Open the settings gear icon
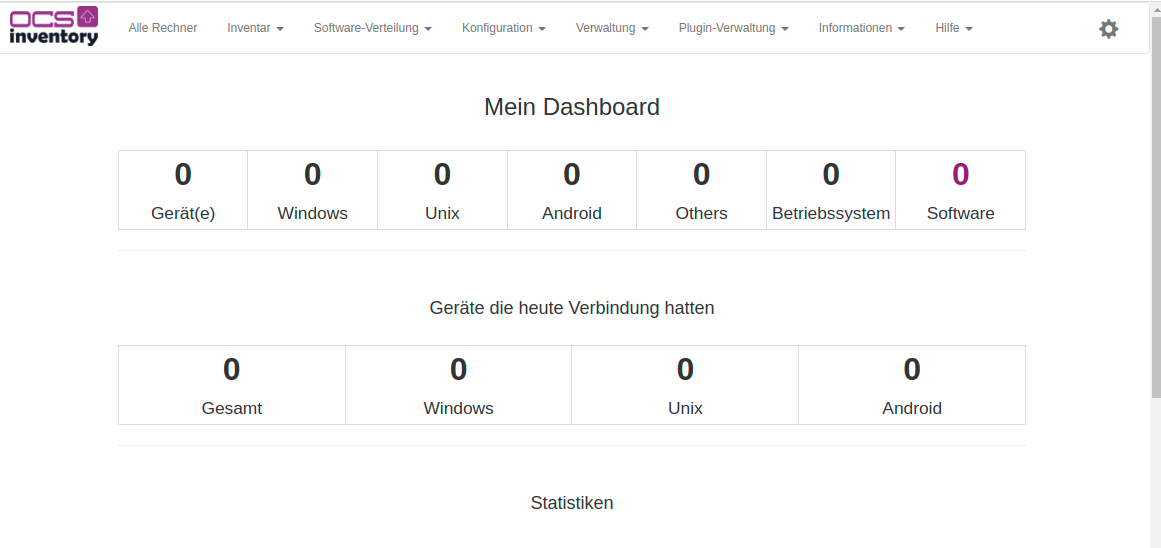This screenshot has width=1161, height=548. click(1108, 29)
